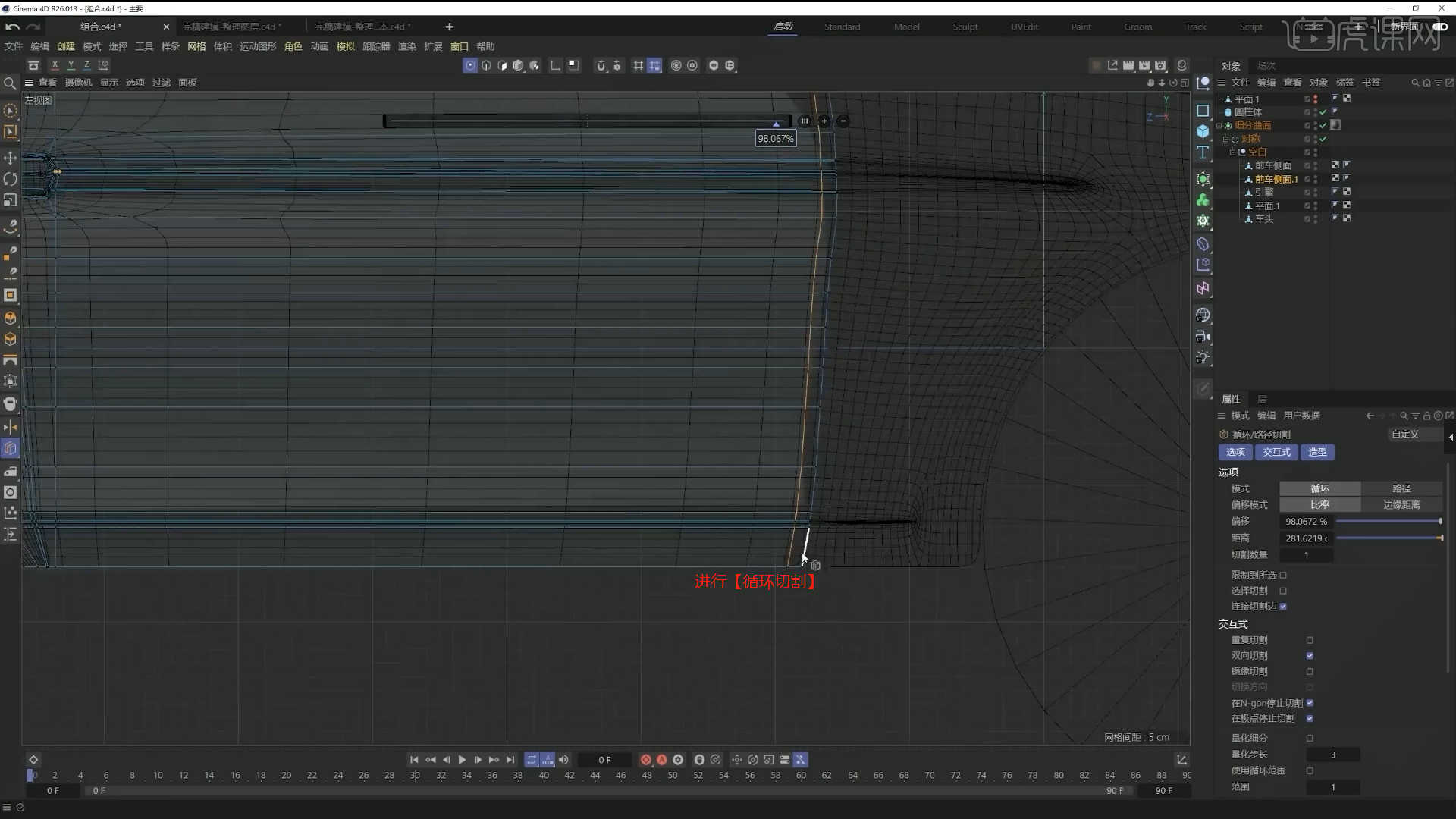
Task: Open viewport hamburger menu beside 查看
Action: pos(29,83)
